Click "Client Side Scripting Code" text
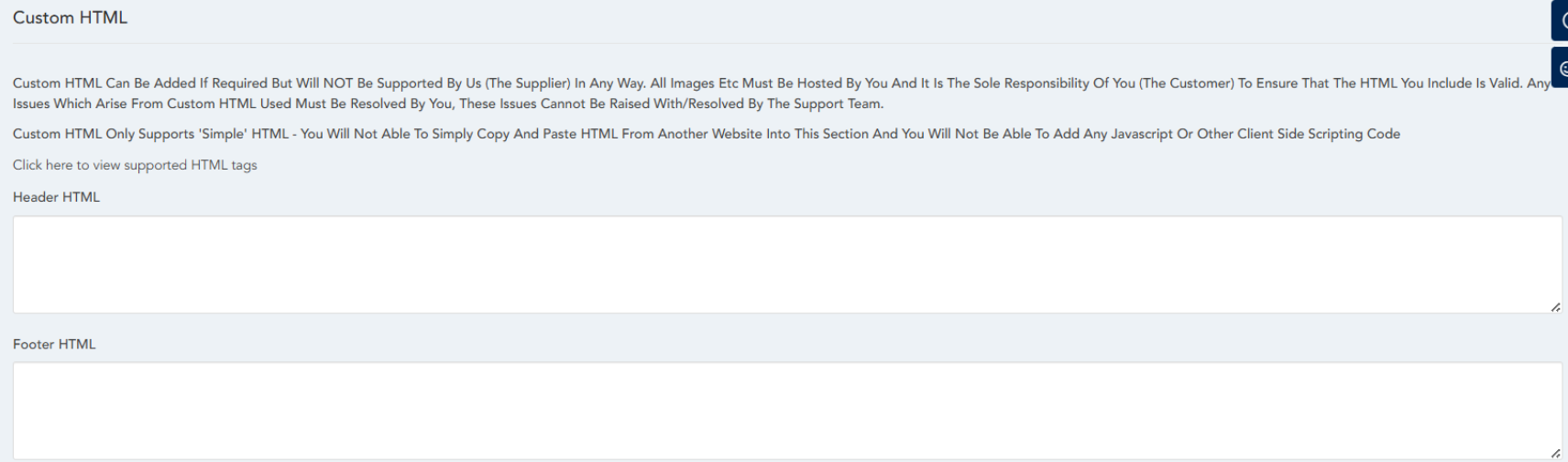The width and height of the screenshot is (1568, 462). point(1318,134)
